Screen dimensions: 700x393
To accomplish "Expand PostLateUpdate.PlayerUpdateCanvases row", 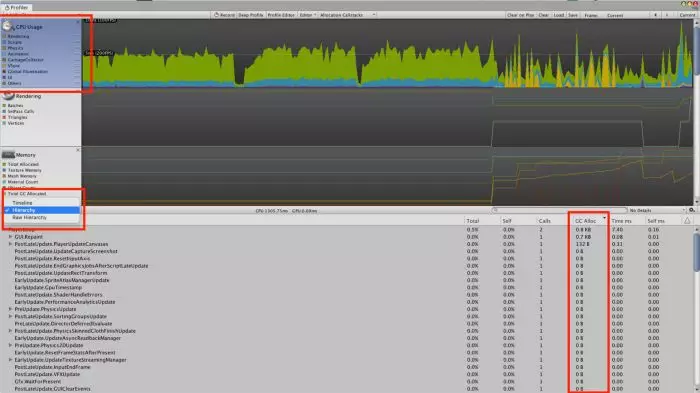I will 10,244.
